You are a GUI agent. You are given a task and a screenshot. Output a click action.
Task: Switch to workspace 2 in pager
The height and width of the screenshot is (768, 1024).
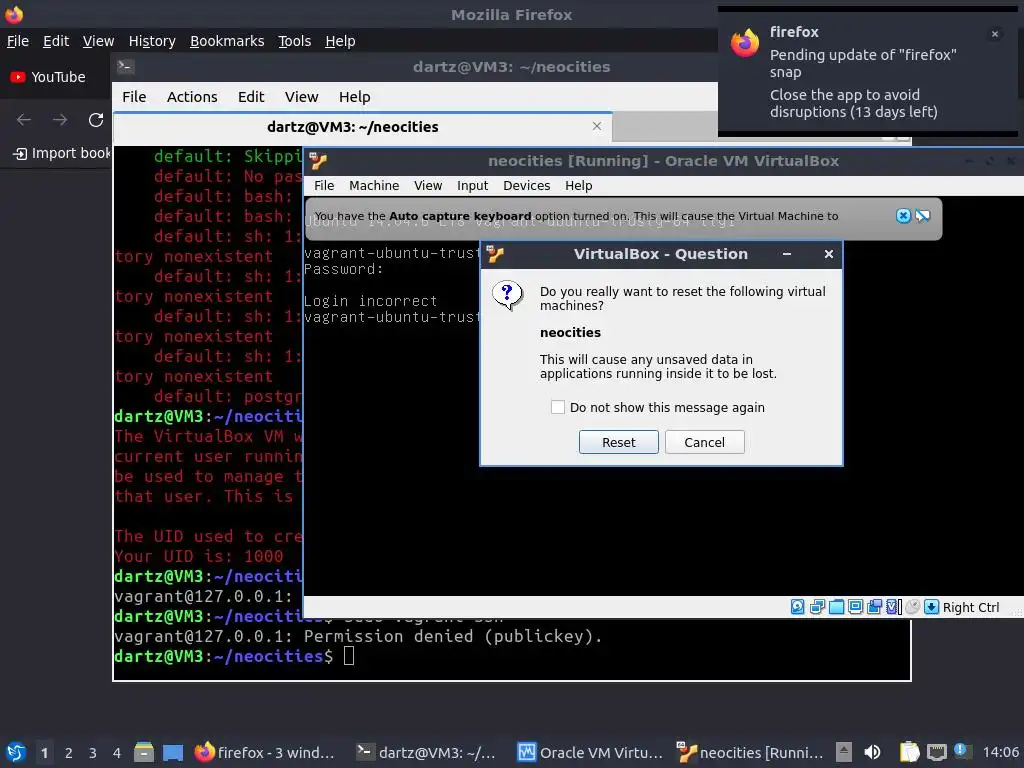[x=69, y=752]
